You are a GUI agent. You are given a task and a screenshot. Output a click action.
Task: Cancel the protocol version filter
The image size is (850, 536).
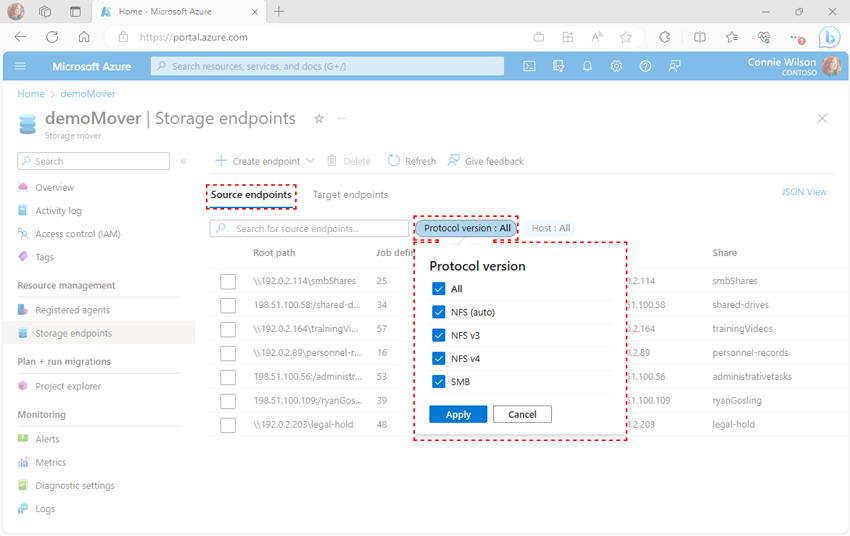(522, 415)
